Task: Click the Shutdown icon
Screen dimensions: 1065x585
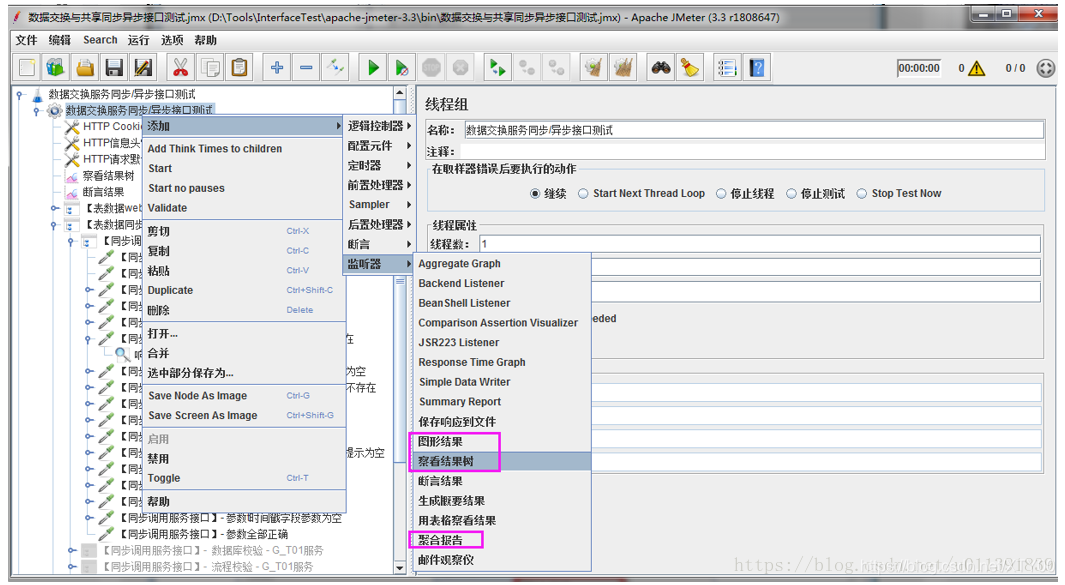Action: [461, 67]
